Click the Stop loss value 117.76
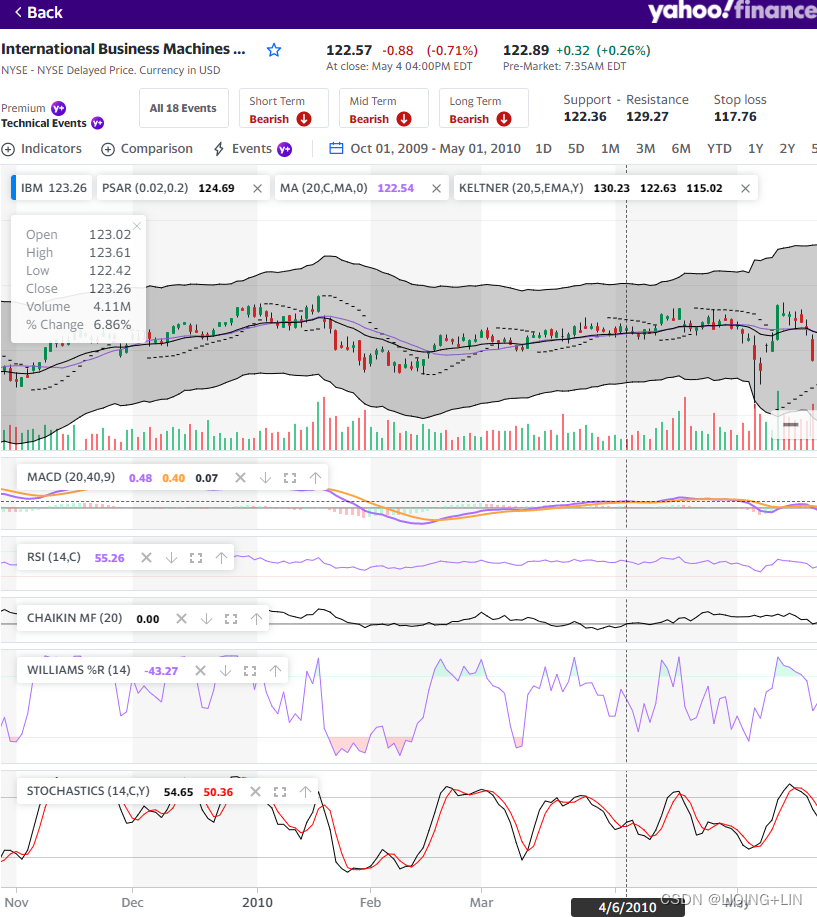Image resolution: width=817 pixels, height=917 pixels. tap(735, 116)
